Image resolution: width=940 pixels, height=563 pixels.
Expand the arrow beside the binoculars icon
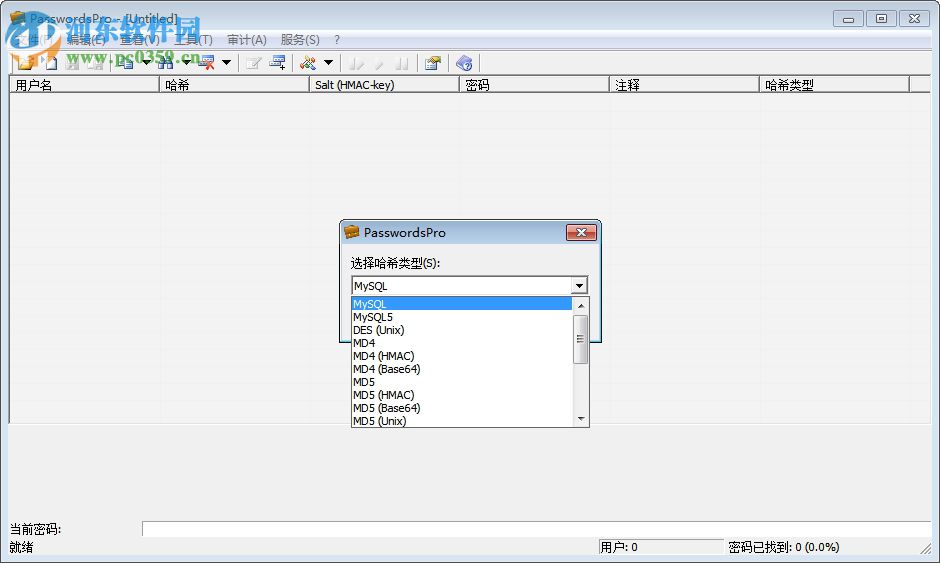[186, 62]
